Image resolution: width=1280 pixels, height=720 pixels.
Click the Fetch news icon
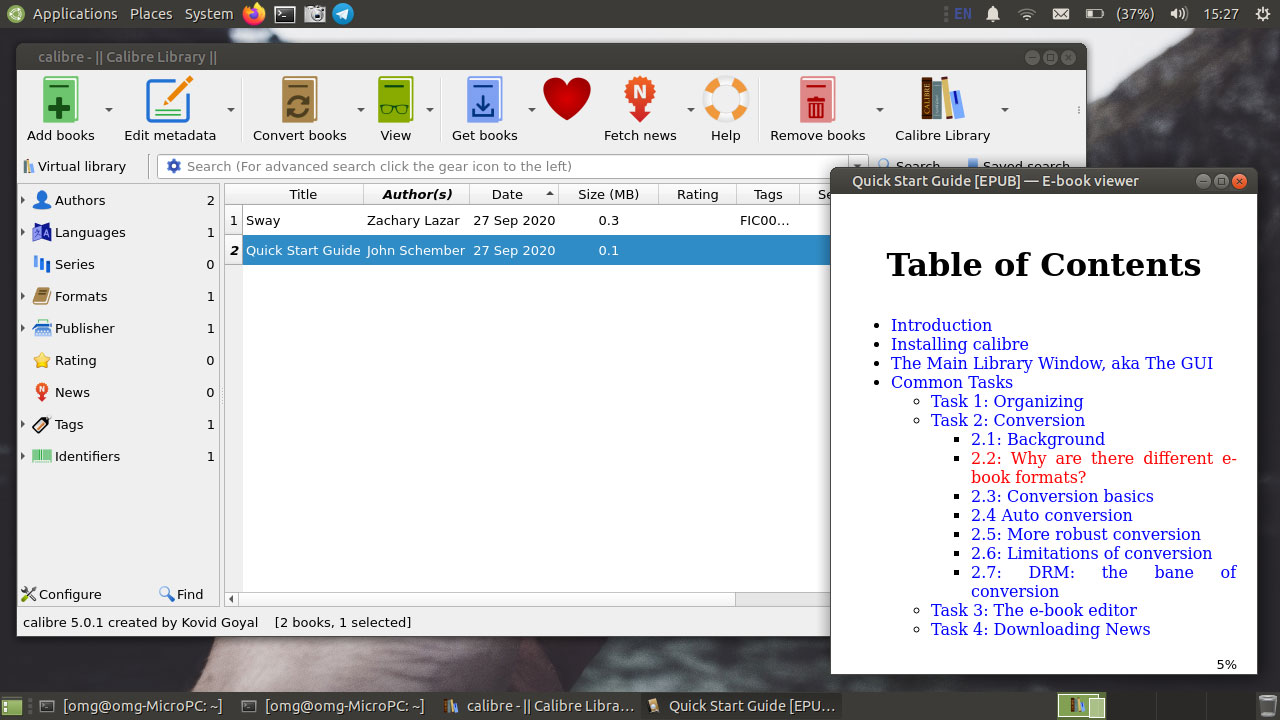tap(640, 100)
